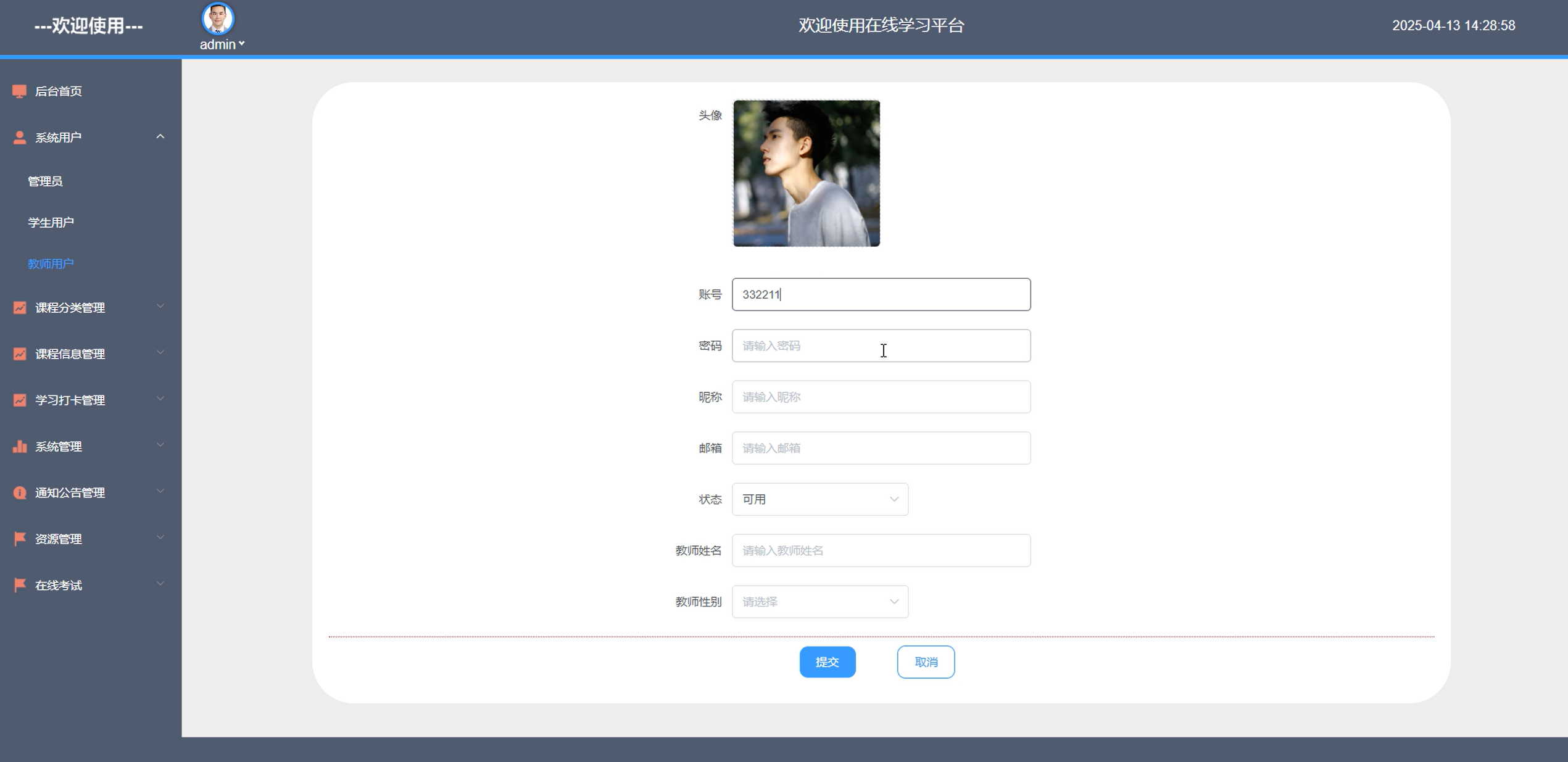Click the monitor icon beside 后台首页
The image size is (1568, 762).
coord(19,91)
